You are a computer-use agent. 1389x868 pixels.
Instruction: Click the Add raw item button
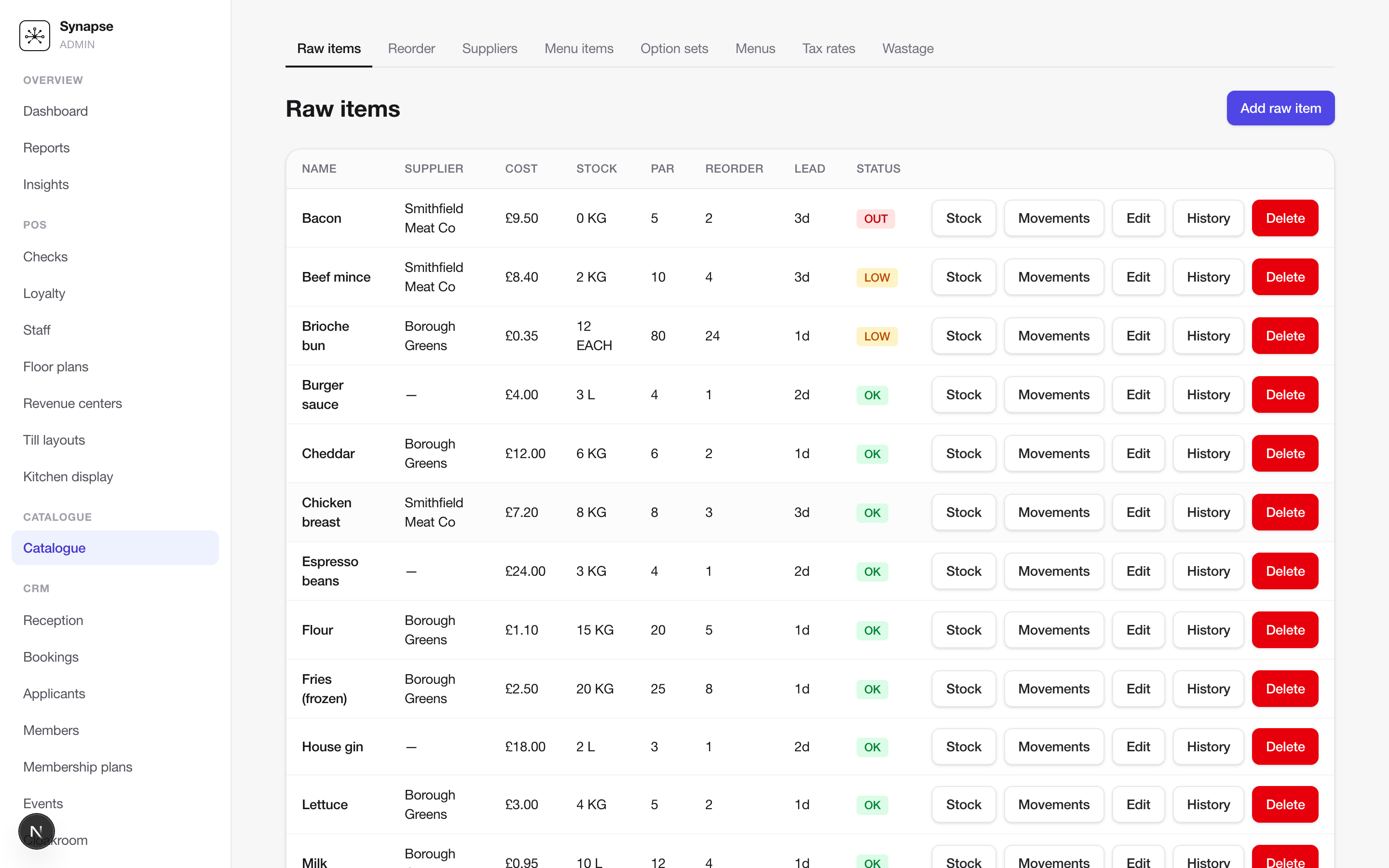point(1280,108)
